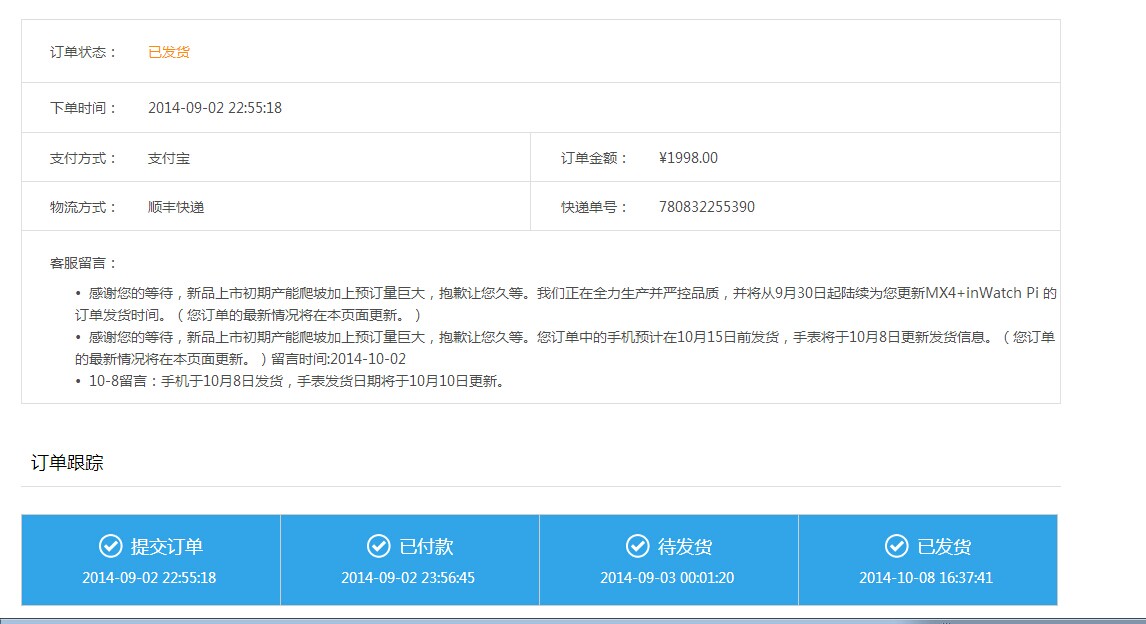Click the 提交订单 step label
The height and width of the screenshot is (624, 1146).
(167, 547)
